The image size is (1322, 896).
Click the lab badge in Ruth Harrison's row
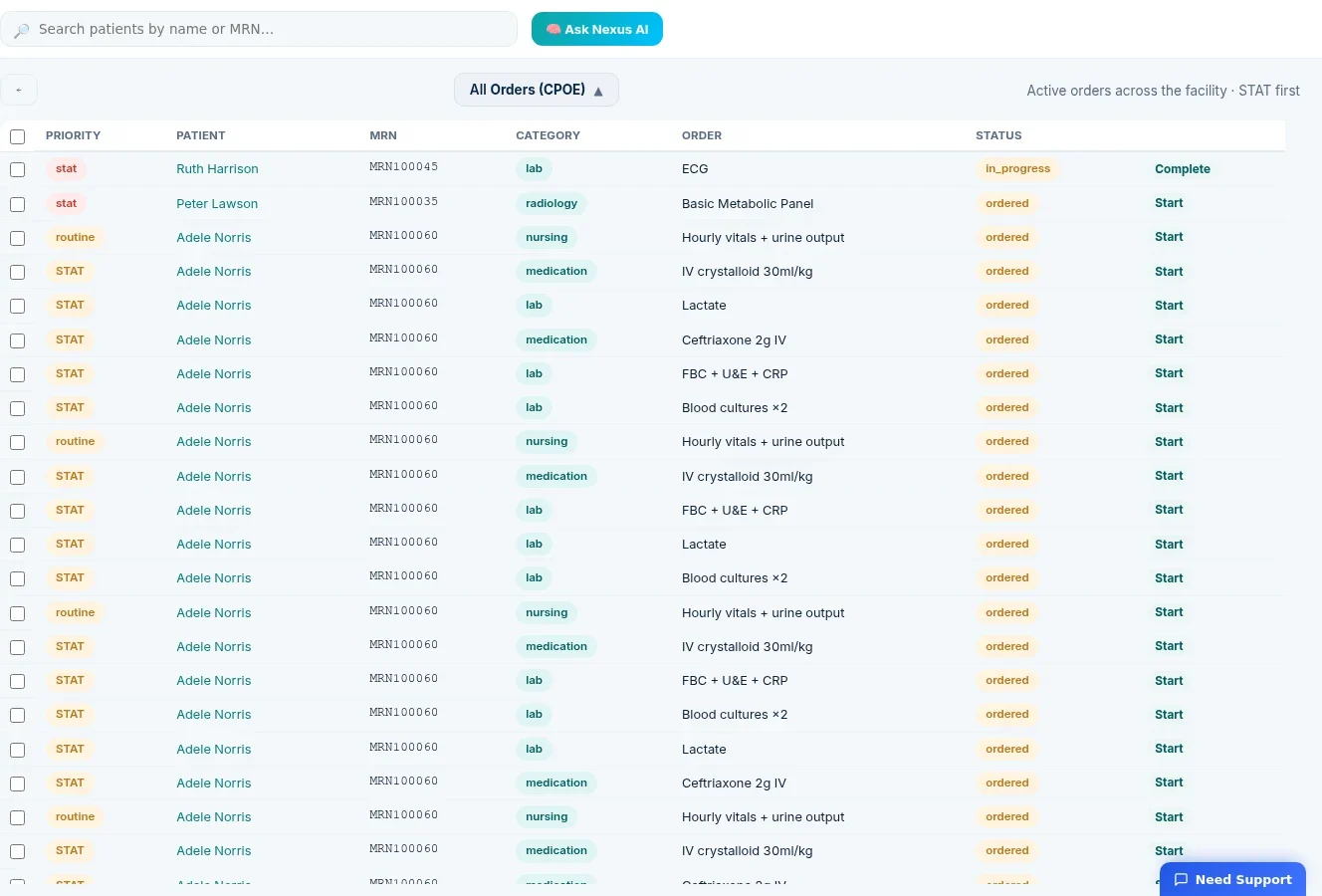point(534,168)
